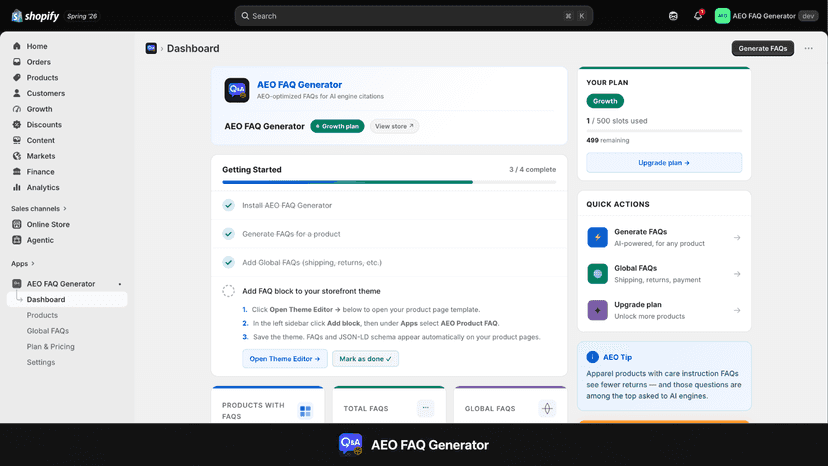This screenshot has height=466, width=828.
Task: Click the Online Store icon
Action: pos(17,224)
